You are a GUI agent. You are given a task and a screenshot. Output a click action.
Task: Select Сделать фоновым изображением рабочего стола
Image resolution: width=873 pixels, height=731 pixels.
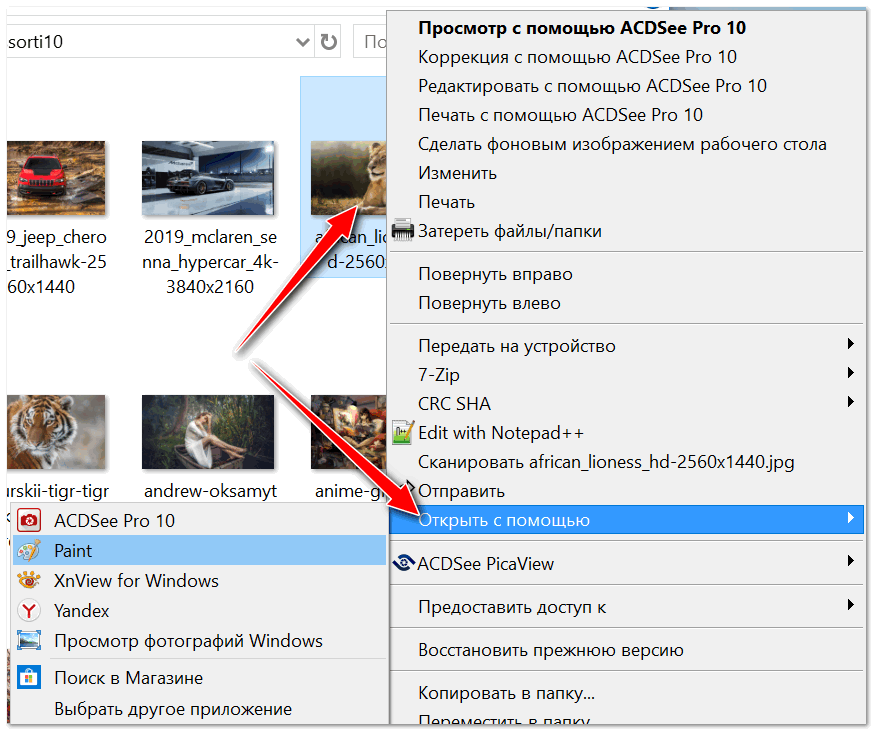pyautogui.click(x=622, y=144)
